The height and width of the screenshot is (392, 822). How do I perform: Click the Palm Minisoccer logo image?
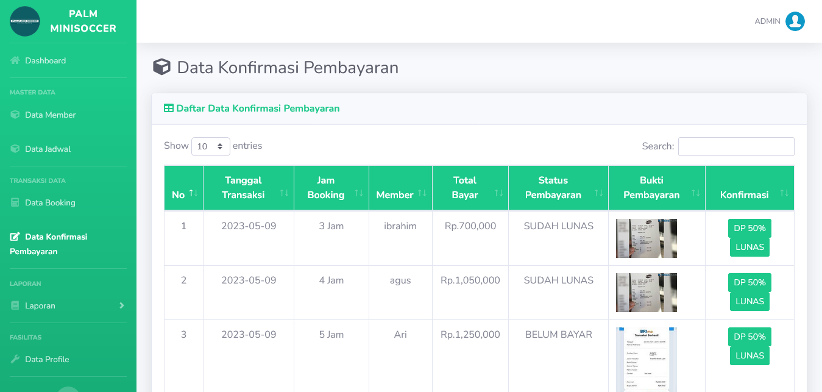25,21
